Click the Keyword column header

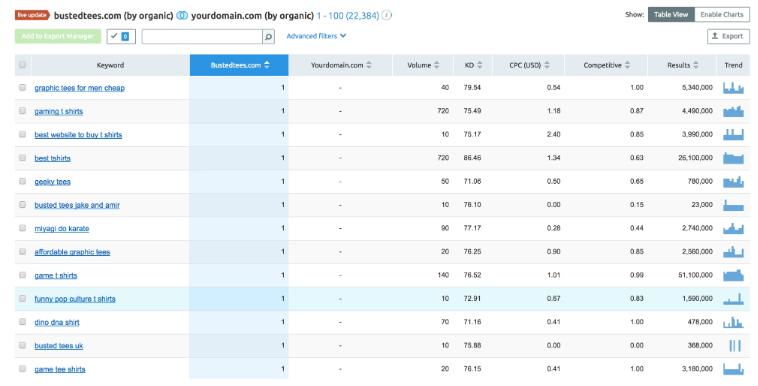pyautogui.click(x=110, y=65)
